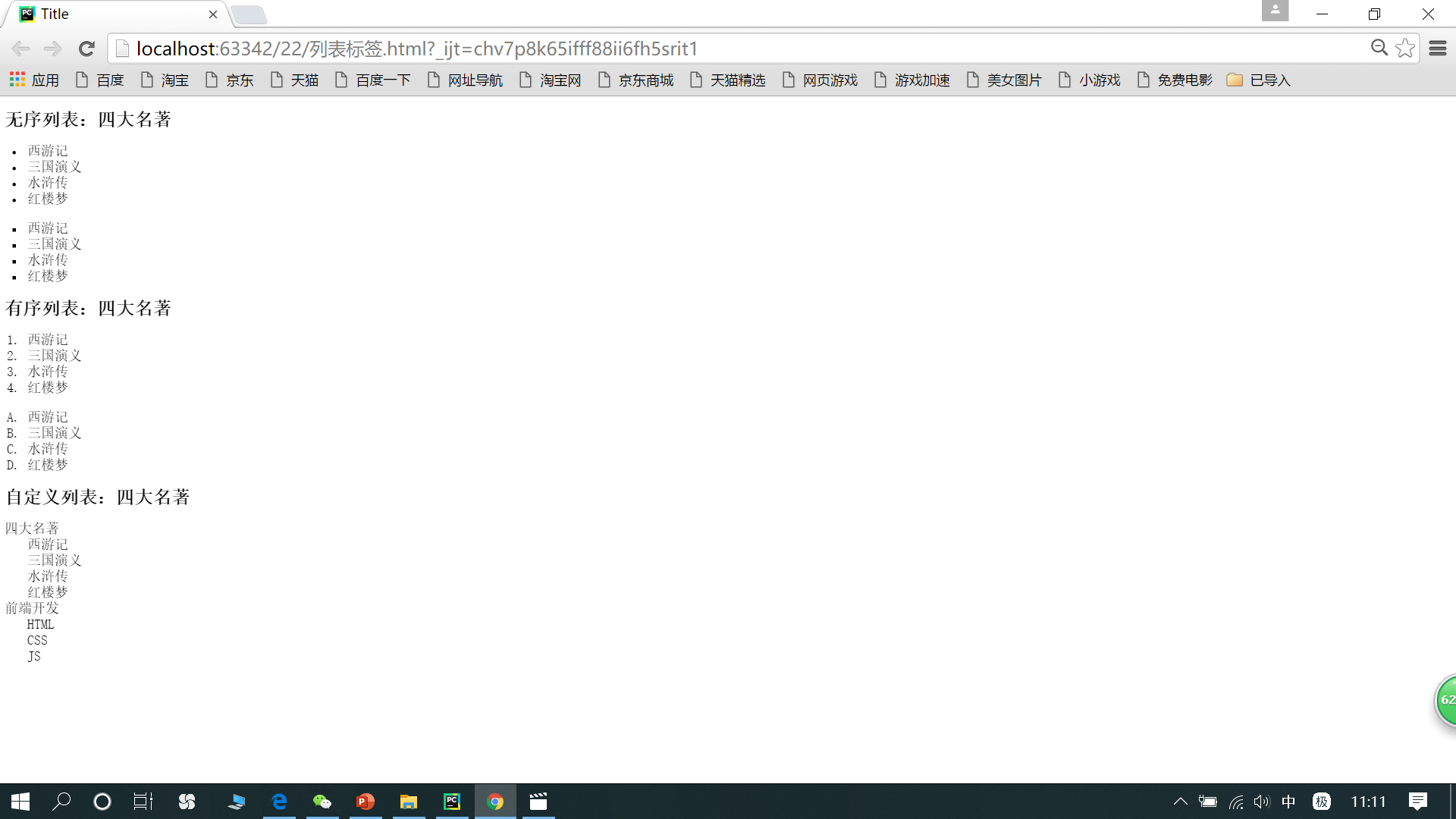Open the Chrome user profile button
1456x819 pixels.
coord(1275,11)
